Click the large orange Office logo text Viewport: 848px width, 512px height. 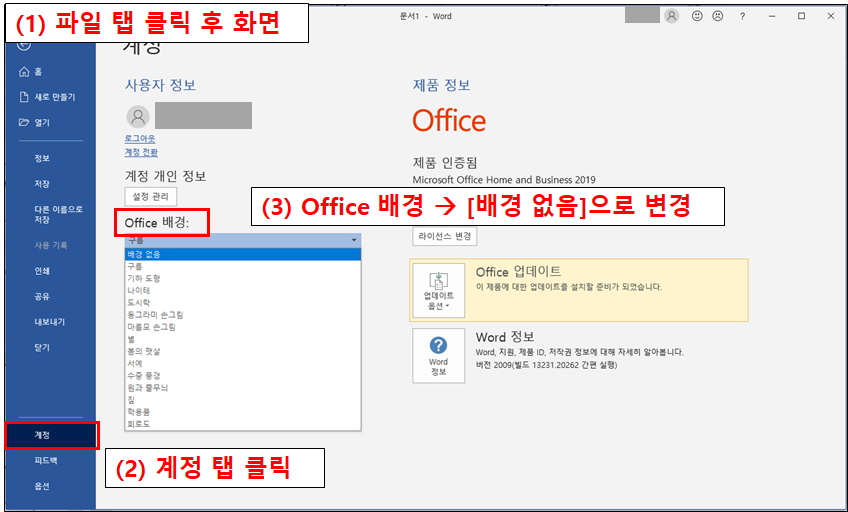pyautogui.click(x=449, y=121)
